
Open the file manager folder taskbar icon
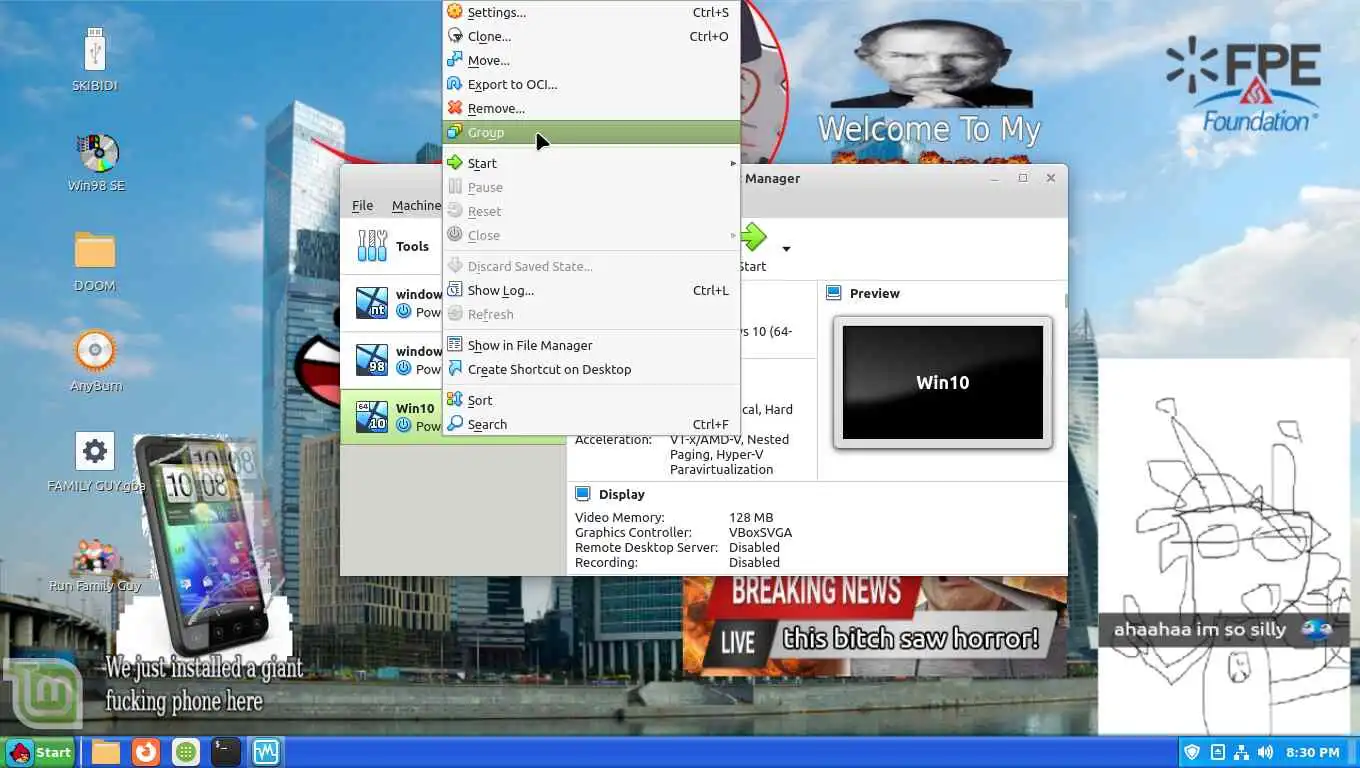(x=106, y=752)
